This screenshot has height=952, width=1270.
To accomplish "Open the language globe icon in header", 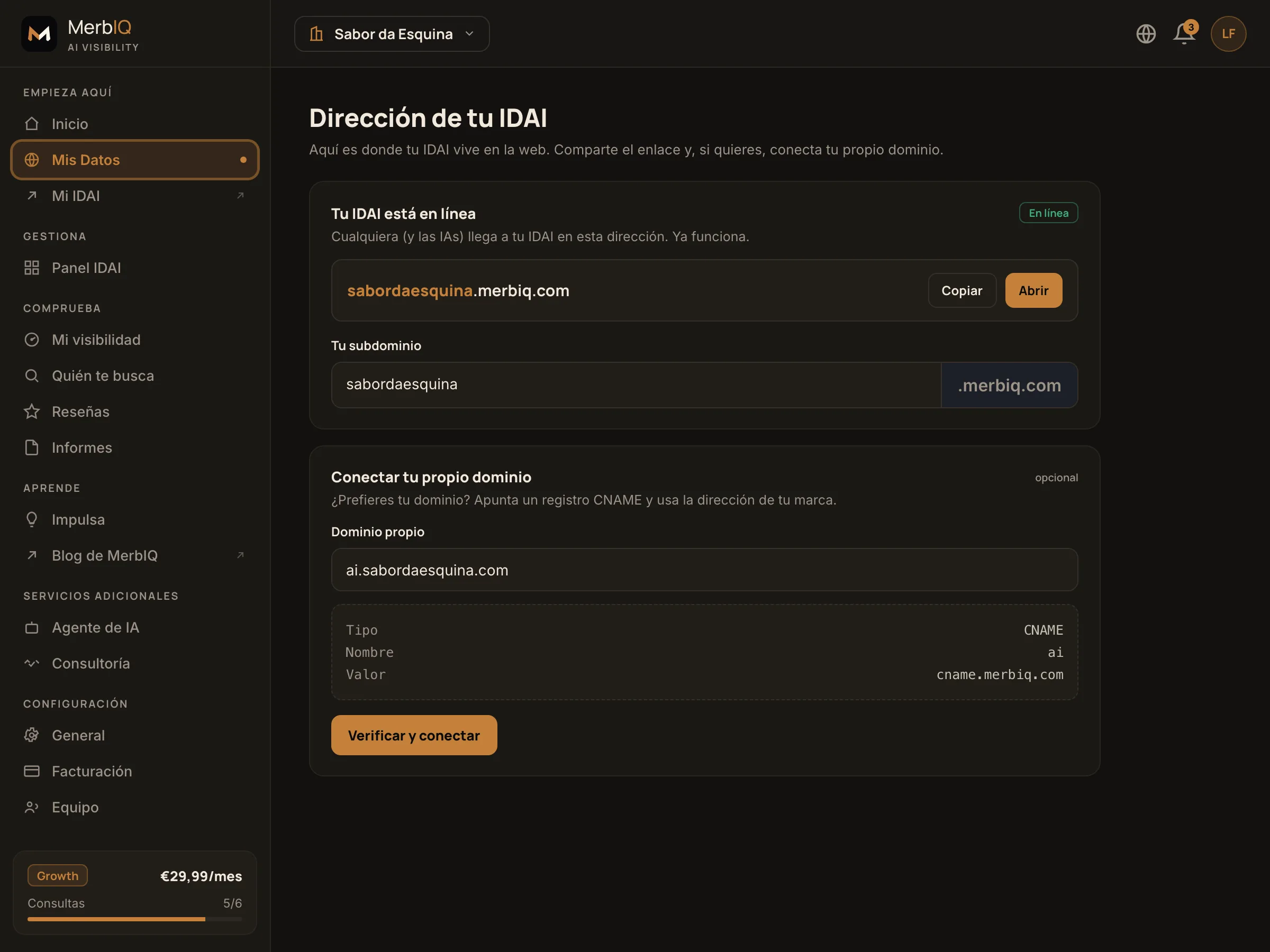I will pyautogui.click(x=1146, y=34).
